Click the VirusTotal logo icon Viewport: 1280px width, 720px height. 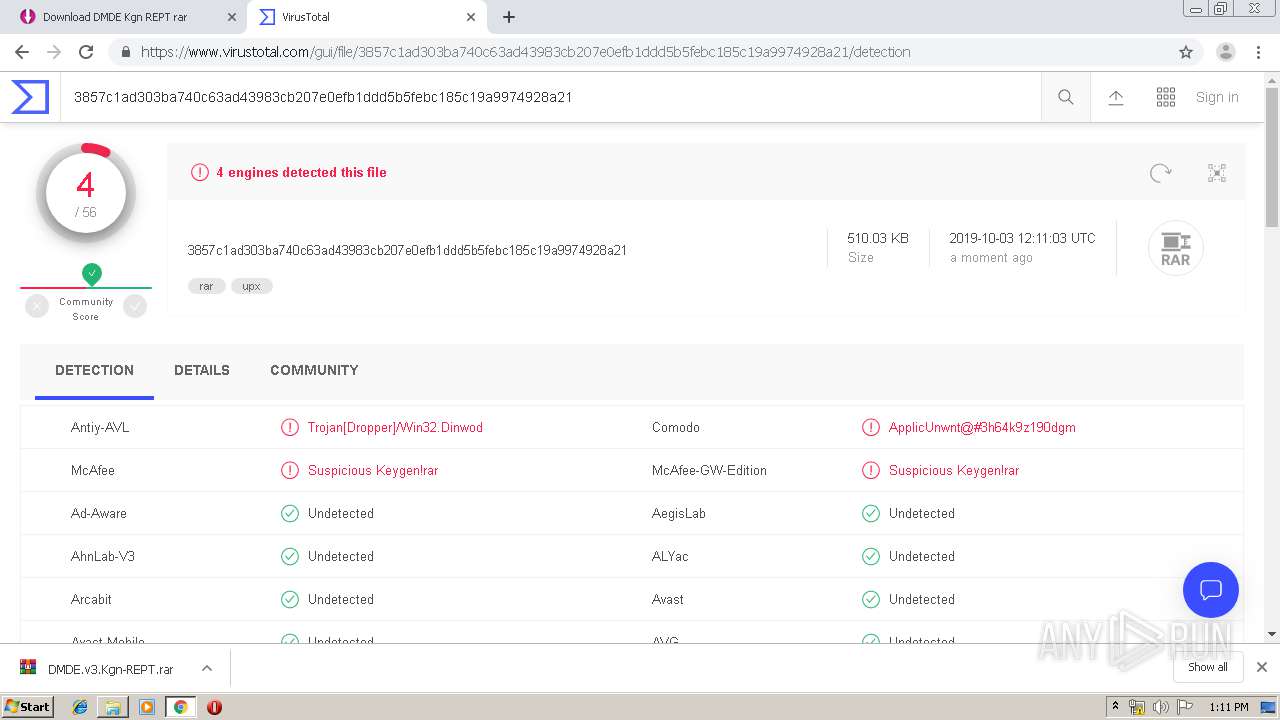click(30, 97)
